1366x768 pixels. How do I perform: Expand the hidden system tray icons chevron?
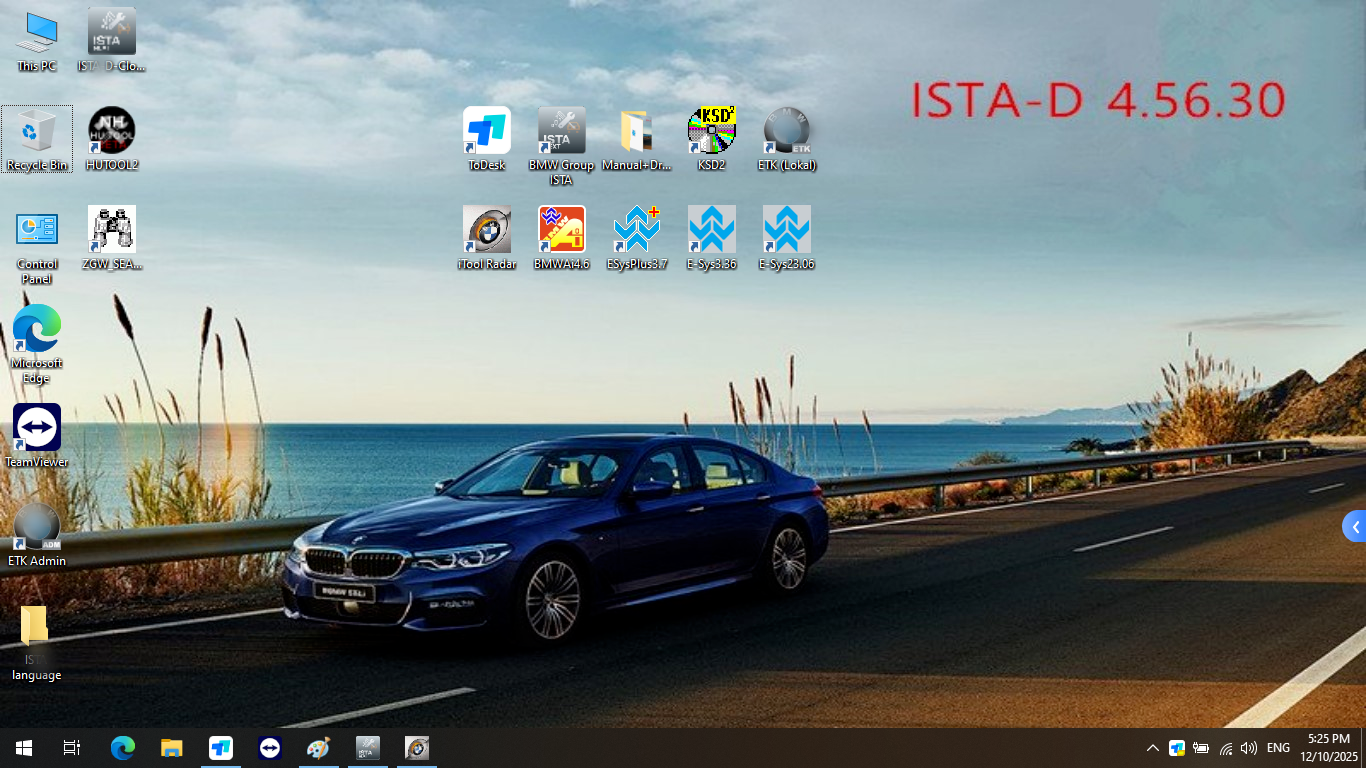tap(1152, 748)
